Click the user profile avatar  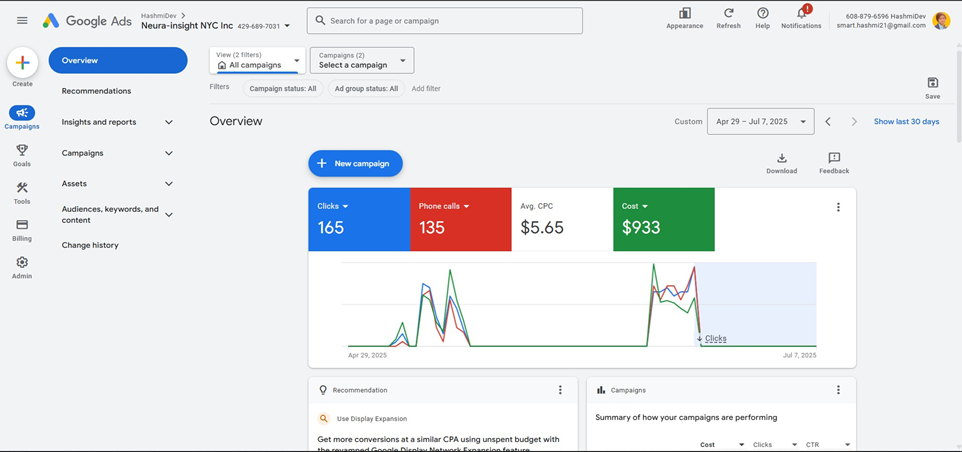[941, 20]
